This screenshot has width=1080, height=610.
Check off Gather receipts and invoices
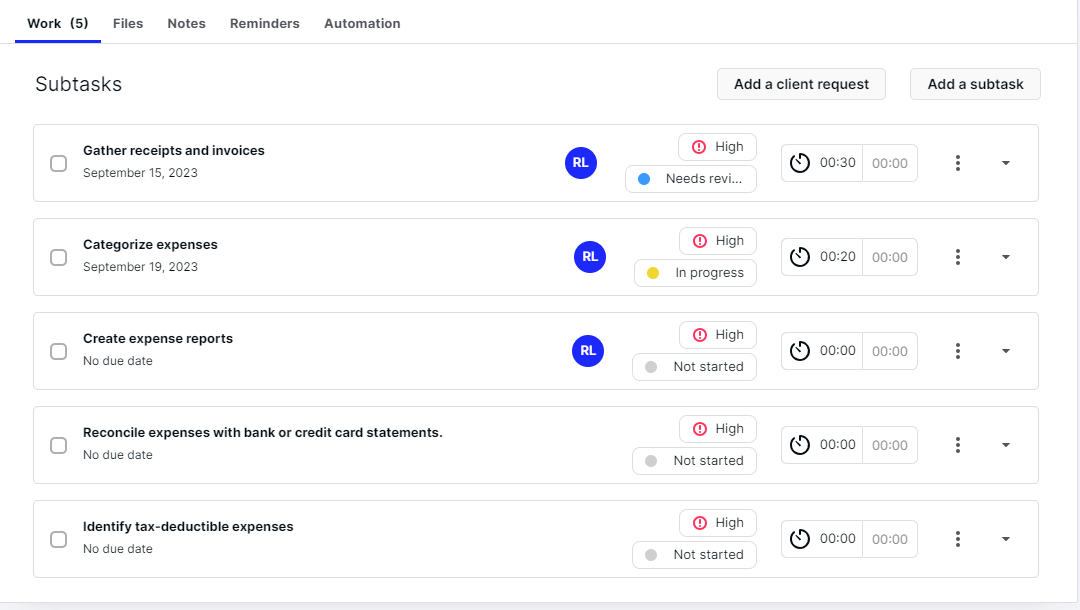(59, 163)
